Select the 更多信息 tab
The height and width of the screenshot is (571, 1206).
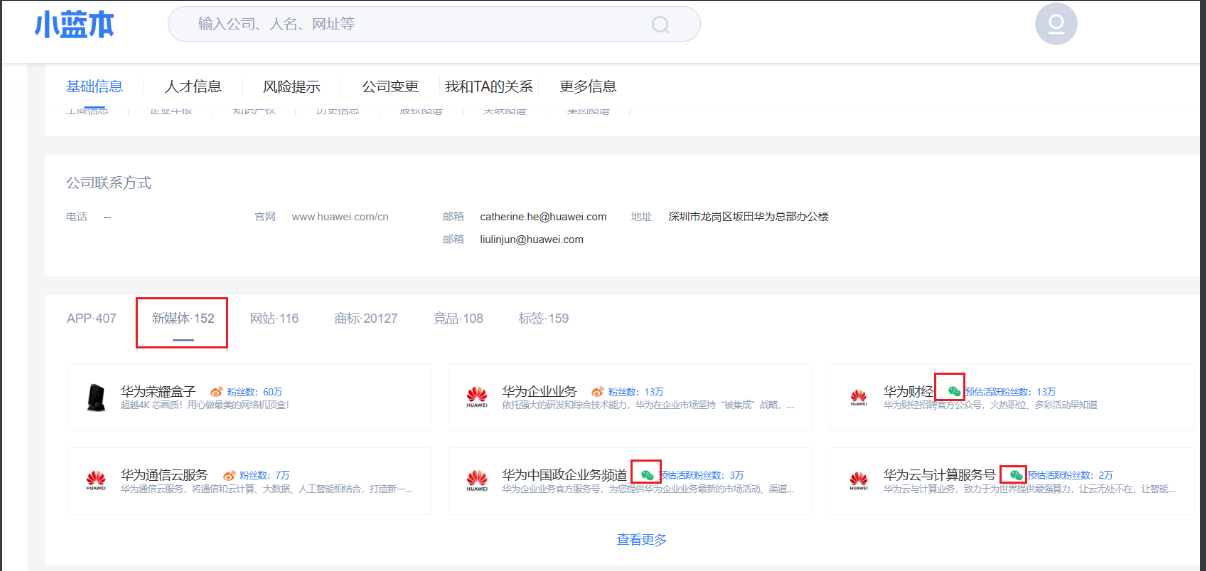[588, 86]
